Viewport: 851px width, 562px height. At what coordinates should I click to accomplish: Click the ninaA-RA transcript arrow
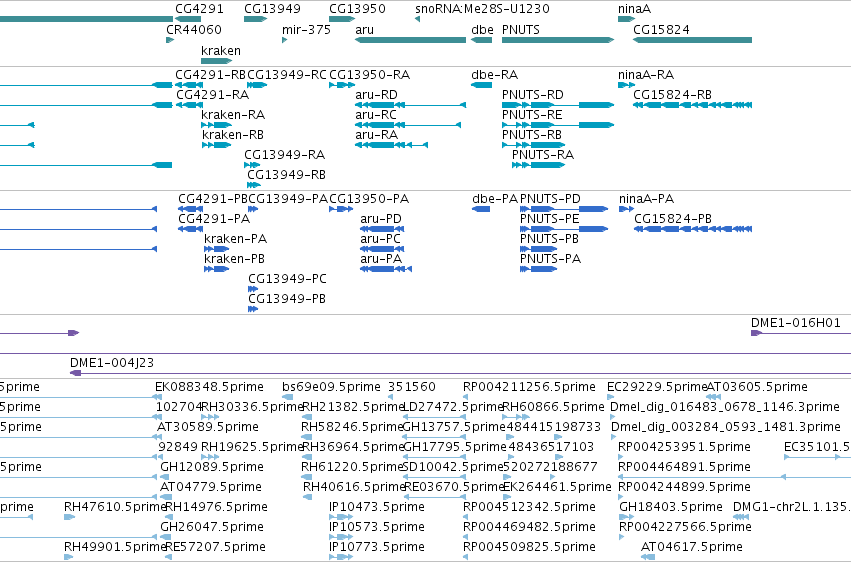[626, 85]
